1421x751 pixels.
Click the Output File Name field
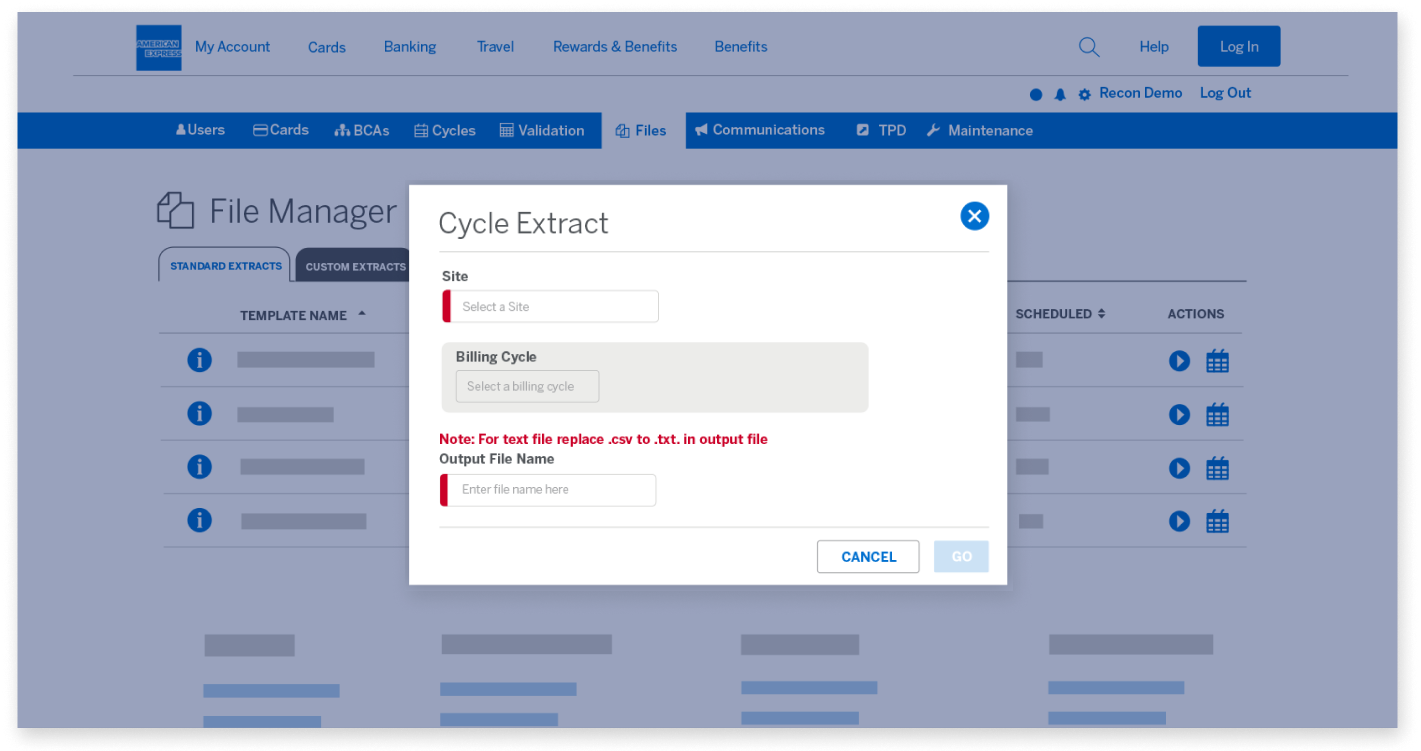[552, 490]
